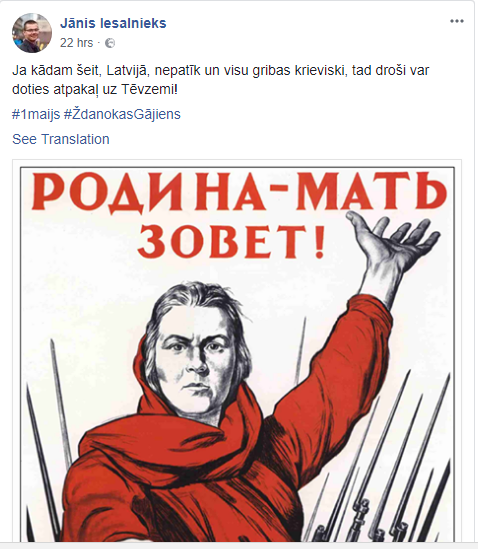478x549 pixels.
Task: Open the three-dot post options menu
Action: point(457,21)
